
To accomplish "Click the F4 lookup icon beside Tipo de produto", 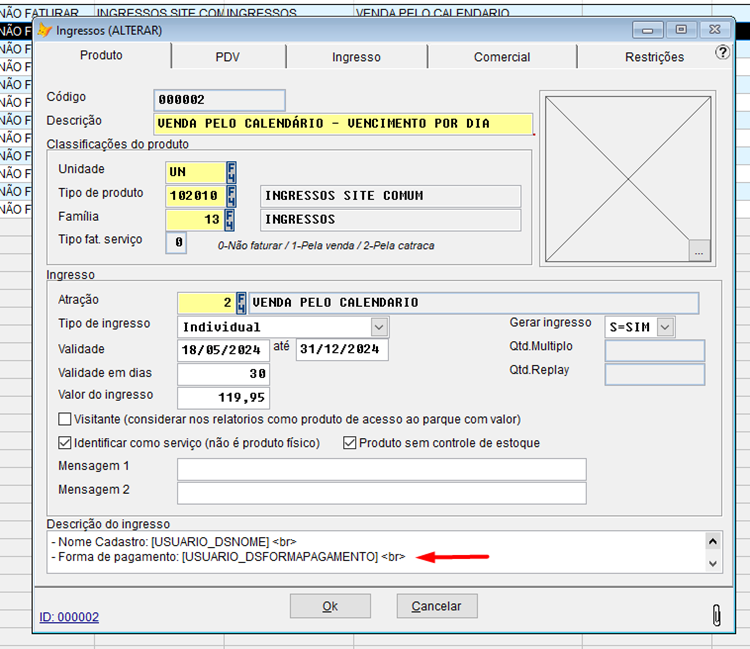I will coord(231,195).
